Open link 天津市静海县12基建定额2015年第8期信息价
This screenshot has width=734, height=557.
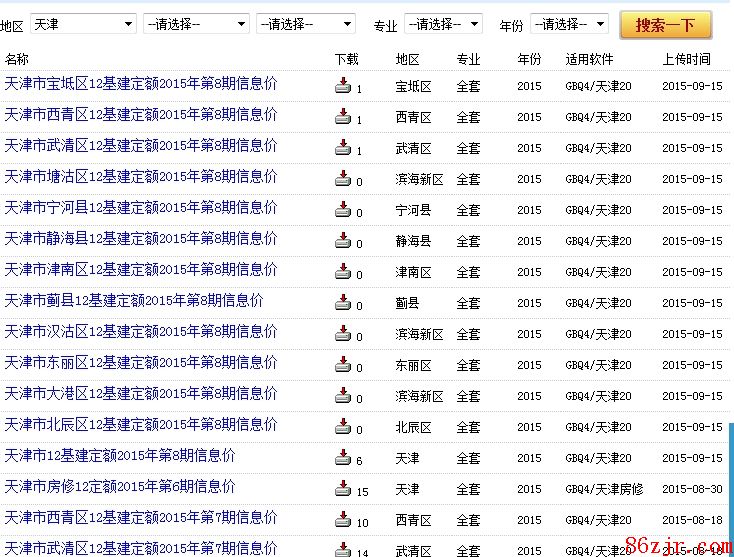pyautogui.click(x=141, y=239)
